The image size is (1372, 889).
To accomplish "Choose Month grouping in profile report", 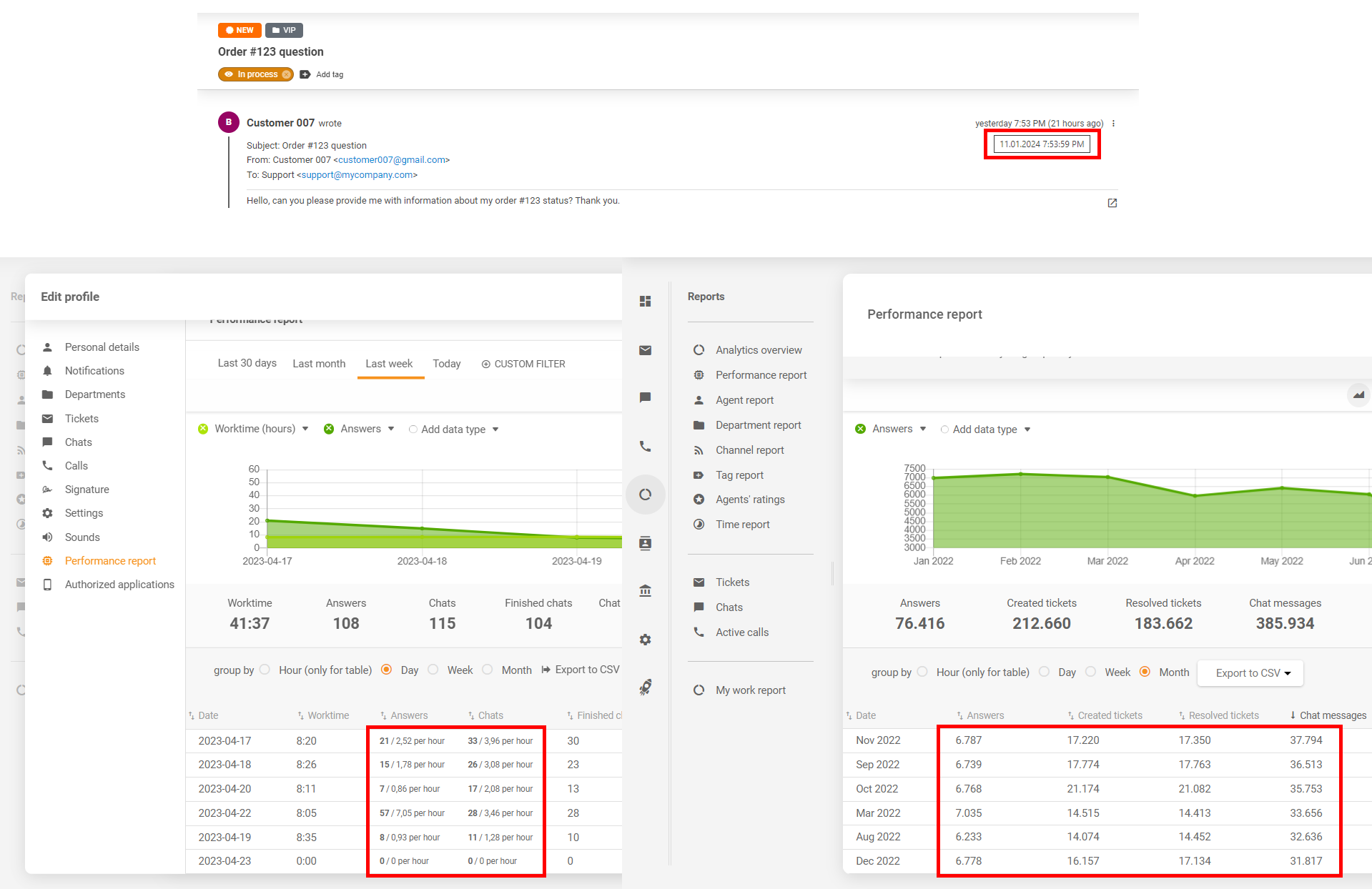I will coord(488,670).
